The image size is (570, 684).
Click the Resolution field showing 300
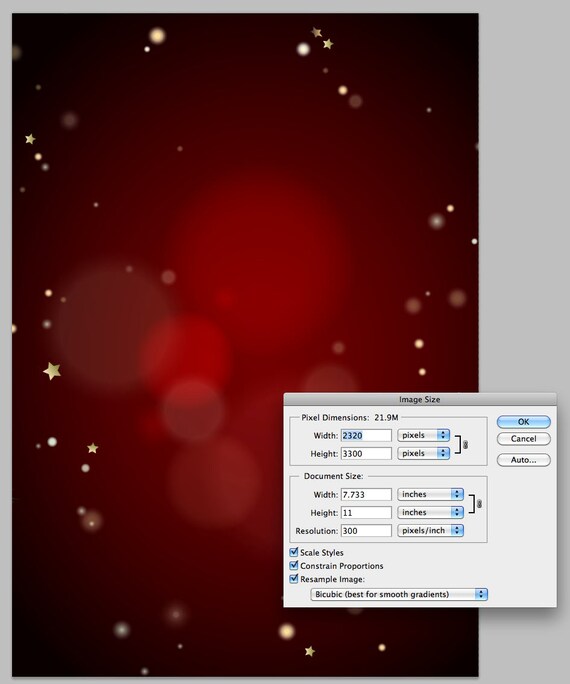click(x=366, y=531)
